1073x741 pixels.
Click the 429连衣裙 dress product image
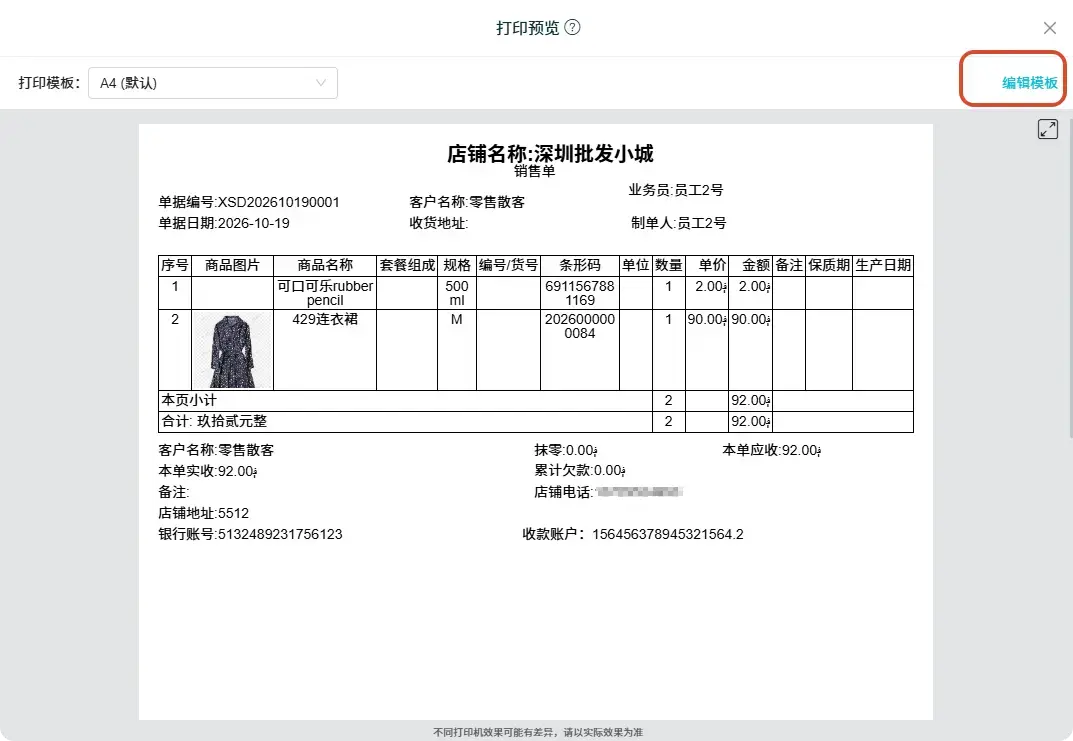coord(233,350)
